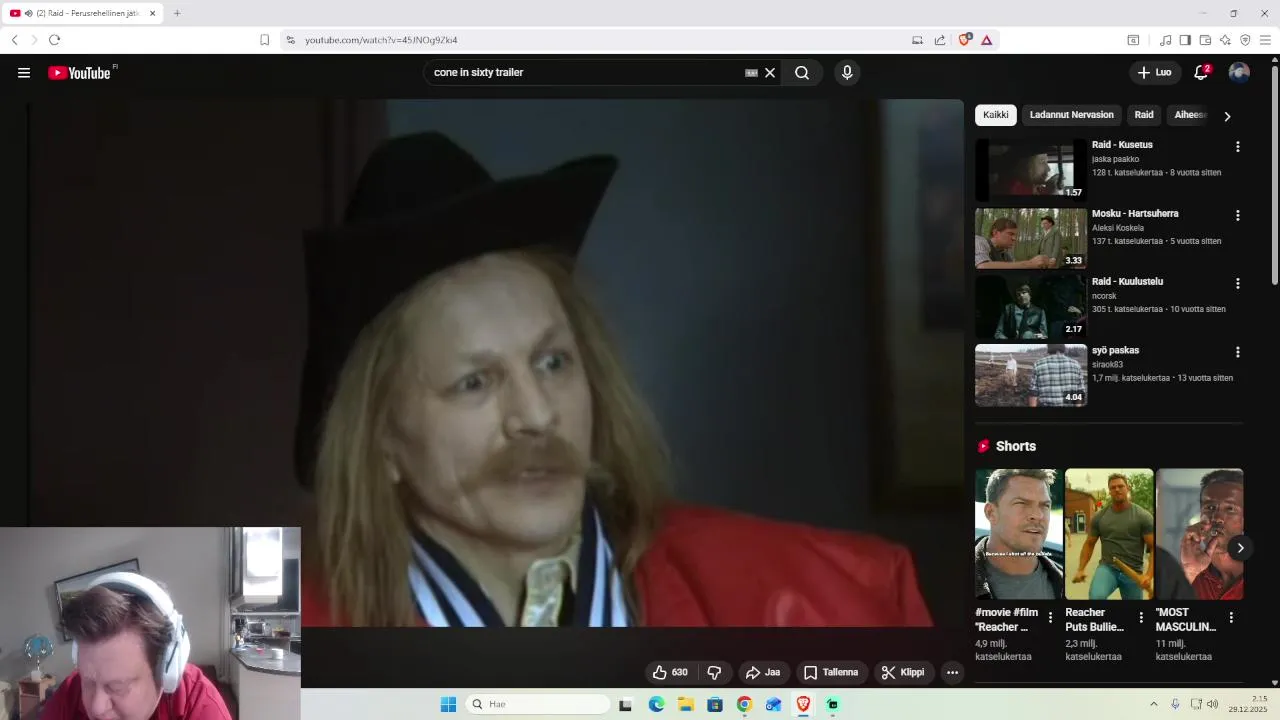Open Brave Rewards triangle icon
This screenshot has width=1280, height=720.
tap(986, 40)
